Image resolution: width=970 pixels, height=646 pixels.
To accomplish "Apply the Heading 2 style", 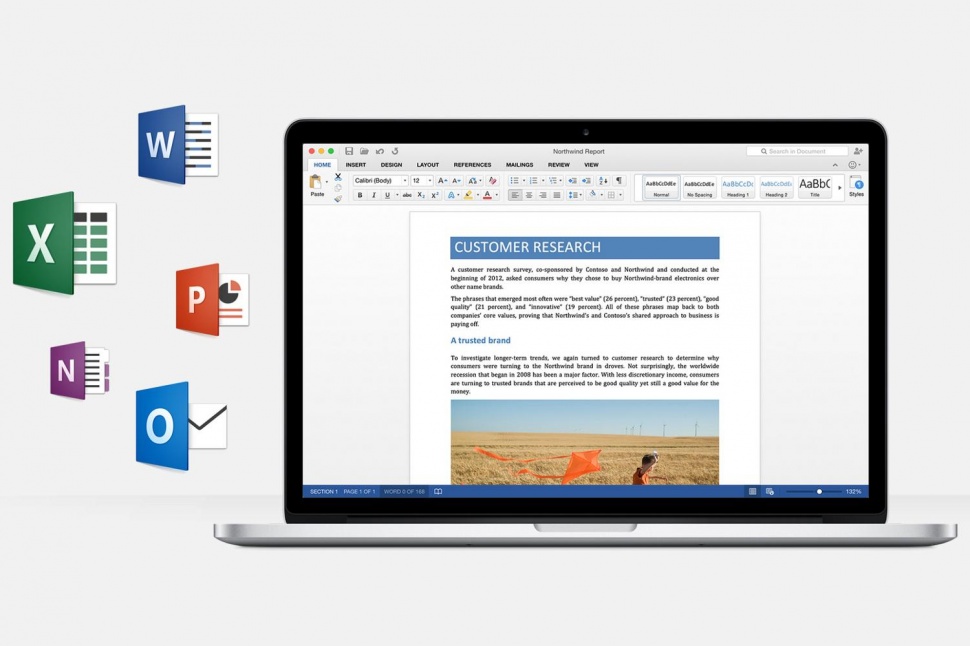I will pos(776,187).
